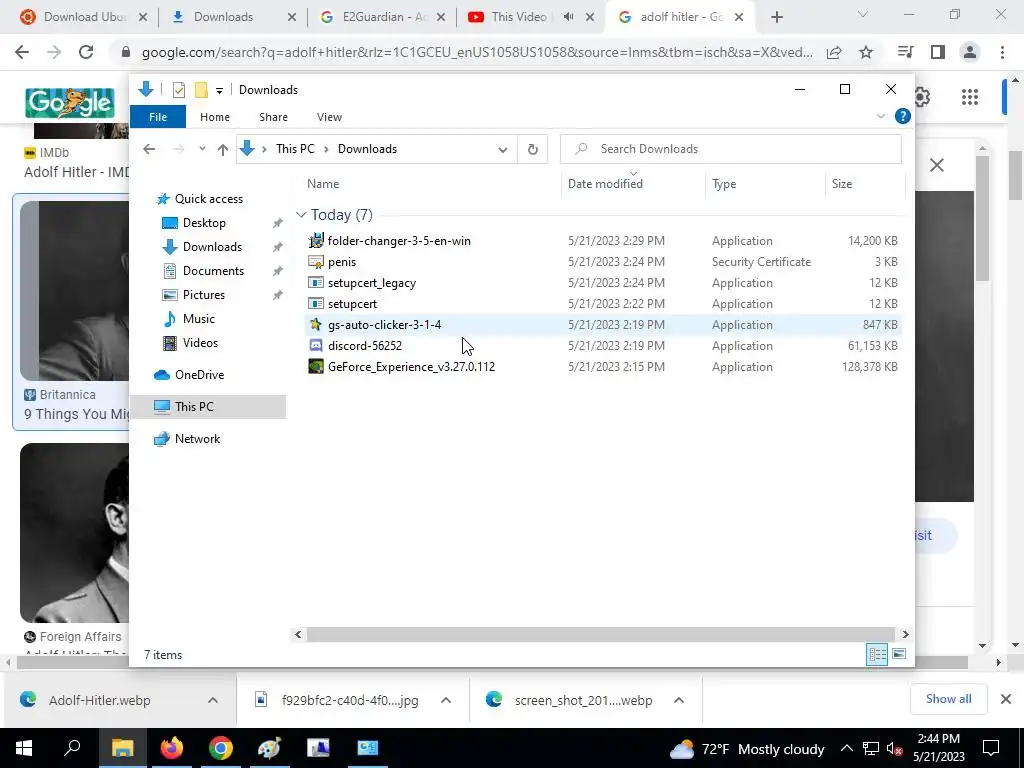Open Windows Start menu

(24, 748)
